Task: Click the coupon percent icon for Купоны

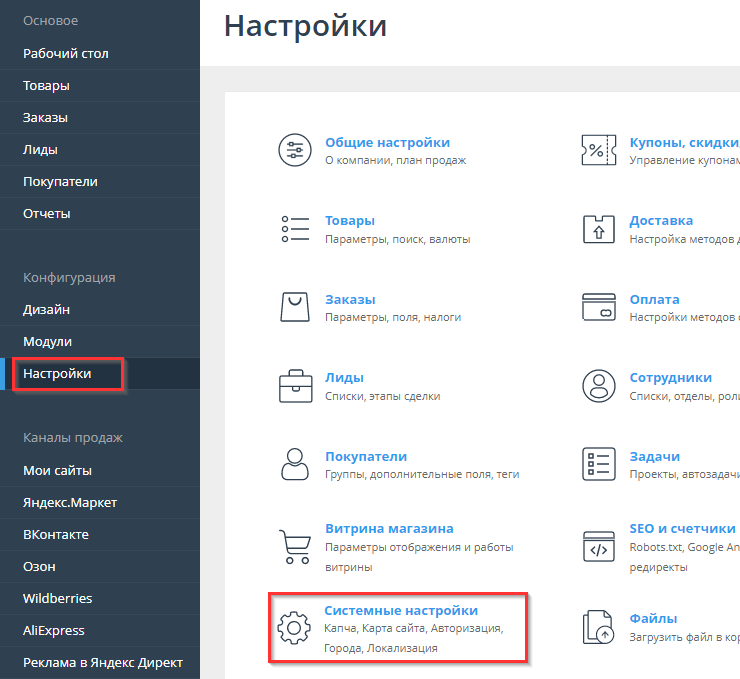Action: point(599,150)
